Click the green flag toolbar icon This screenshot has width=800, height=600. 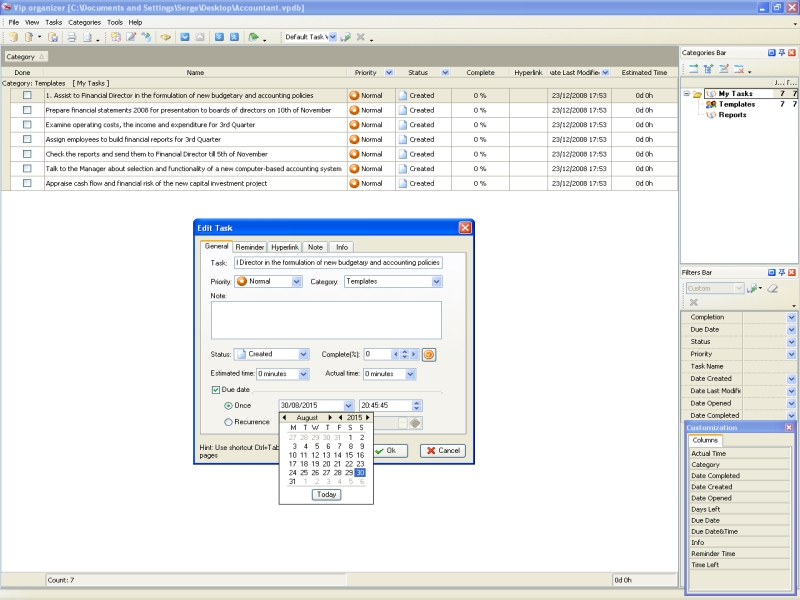pyautogui.click(x=254, y=37)
